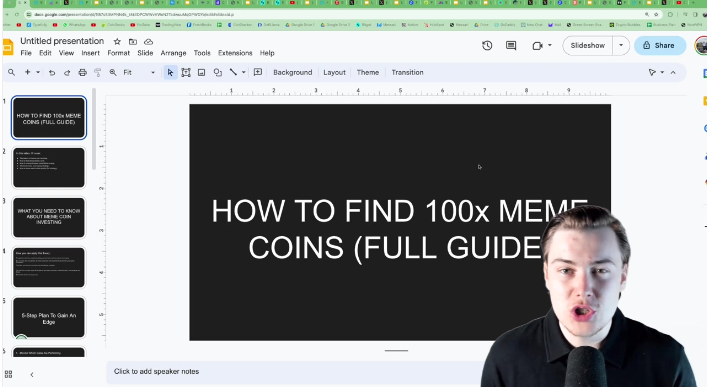Select the Text box tool
The width and height of the screenshot is (707, 387).
point(186,72)
